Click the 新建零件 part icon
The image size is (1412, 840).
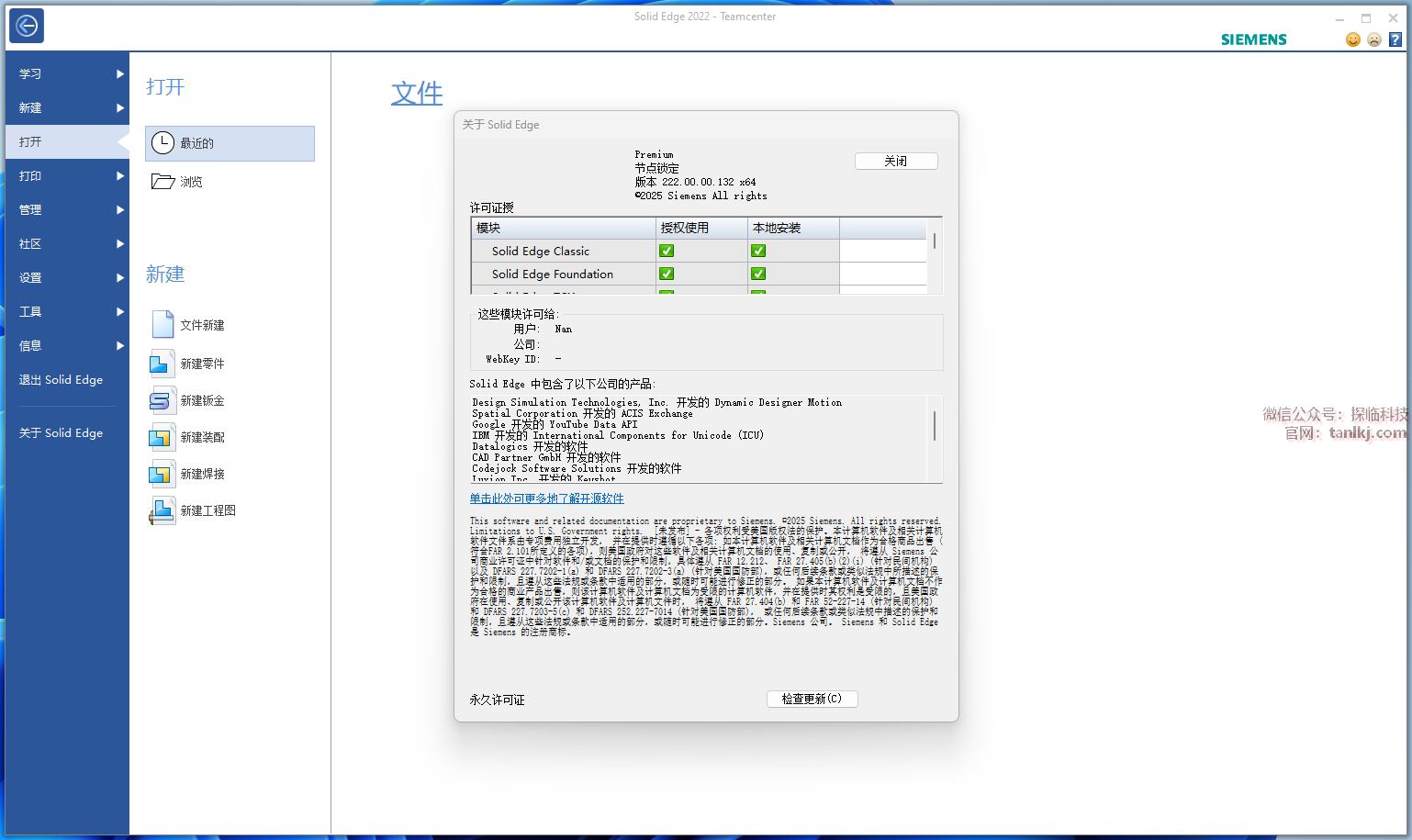[x=162, y=364]
